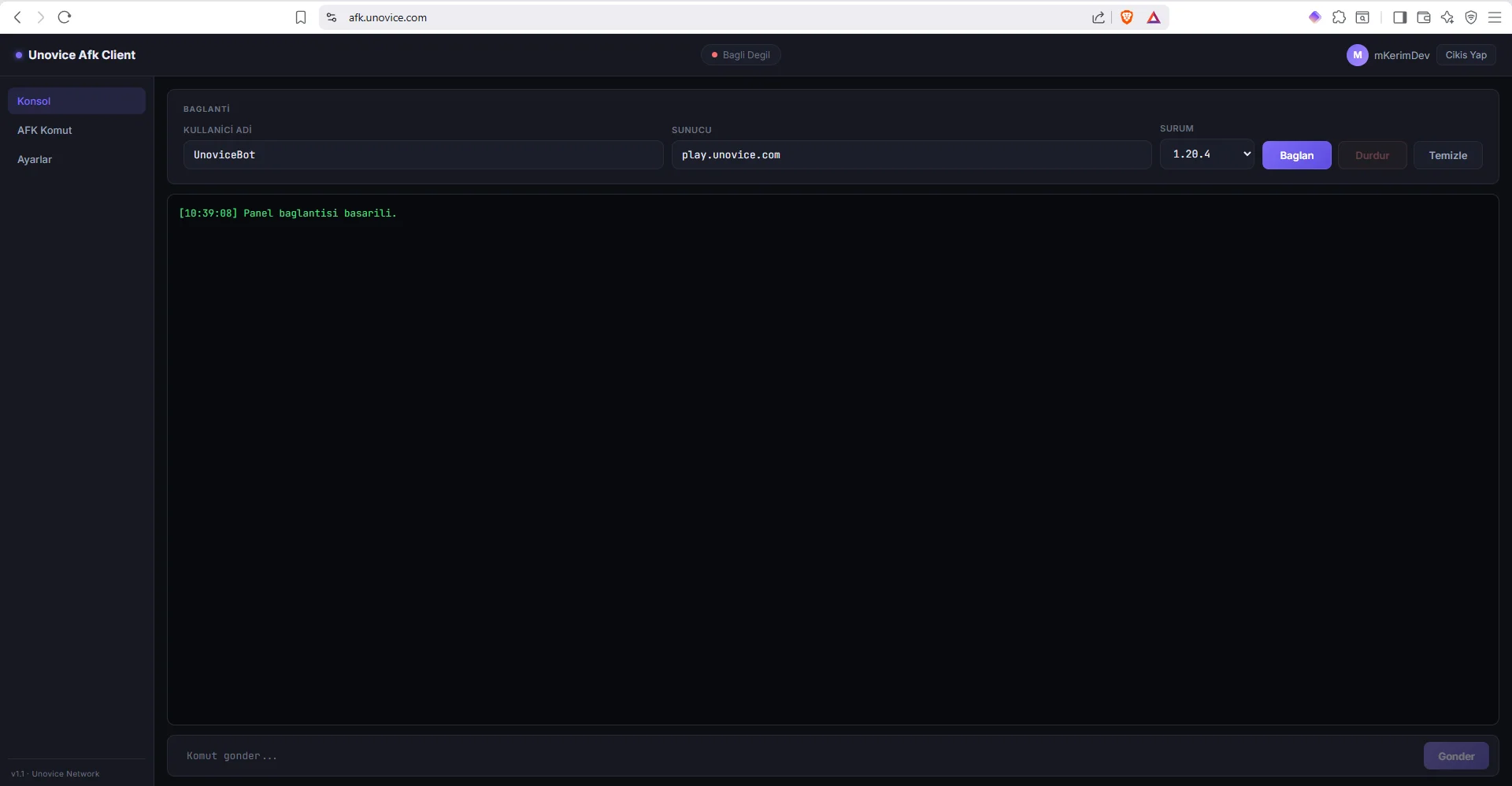Toggle the browser sidebar panel icon
Screen dimensions: 1512x786
1399,17
